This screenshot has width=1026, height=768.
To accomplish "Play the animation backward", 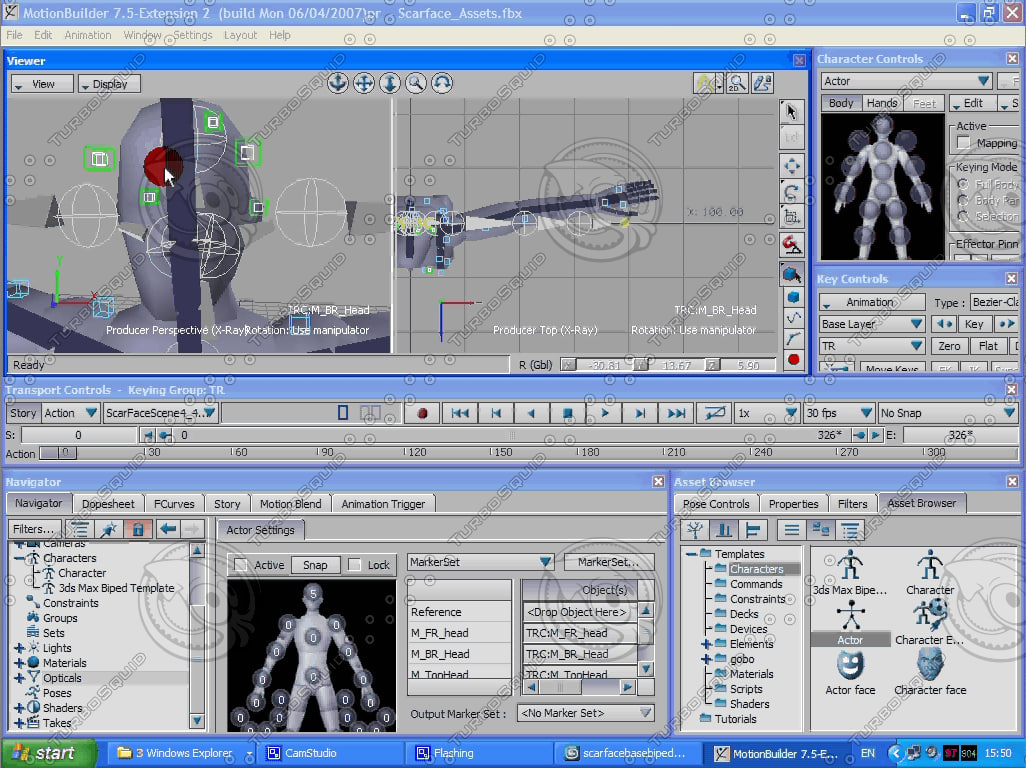I will [531, 413].
